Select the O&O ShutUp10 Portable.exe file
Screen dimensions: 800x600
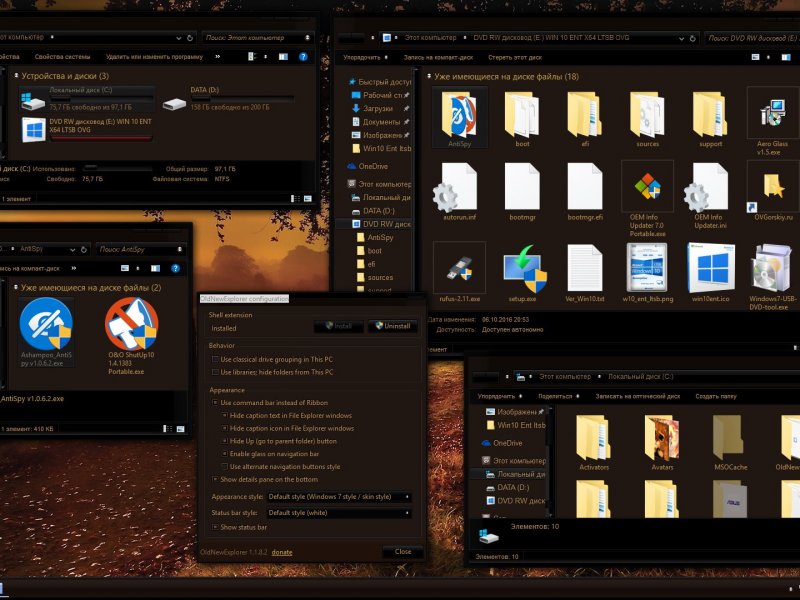click(x=131, y=336)
